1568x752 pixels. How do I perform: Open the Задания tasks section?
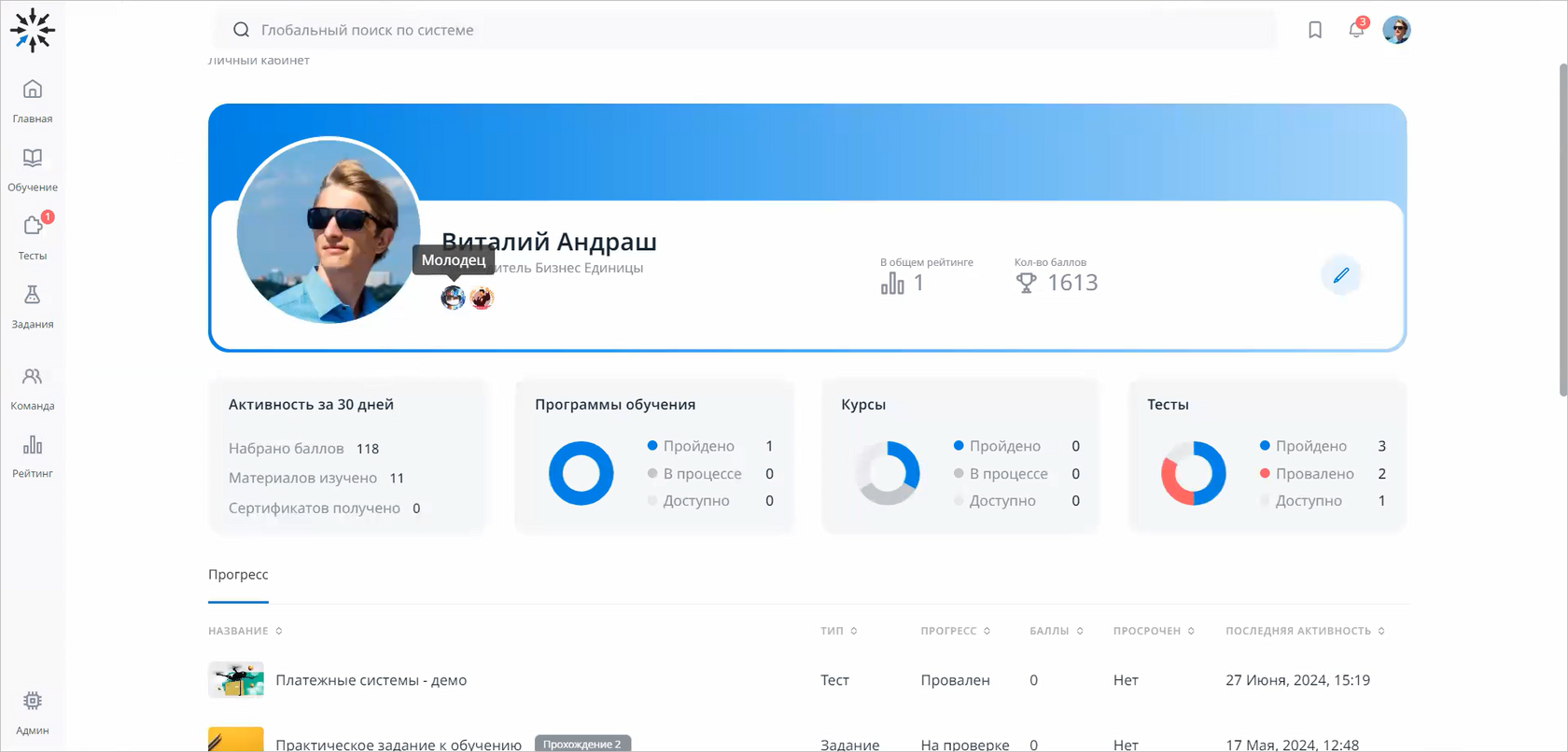tap(33, 307)
